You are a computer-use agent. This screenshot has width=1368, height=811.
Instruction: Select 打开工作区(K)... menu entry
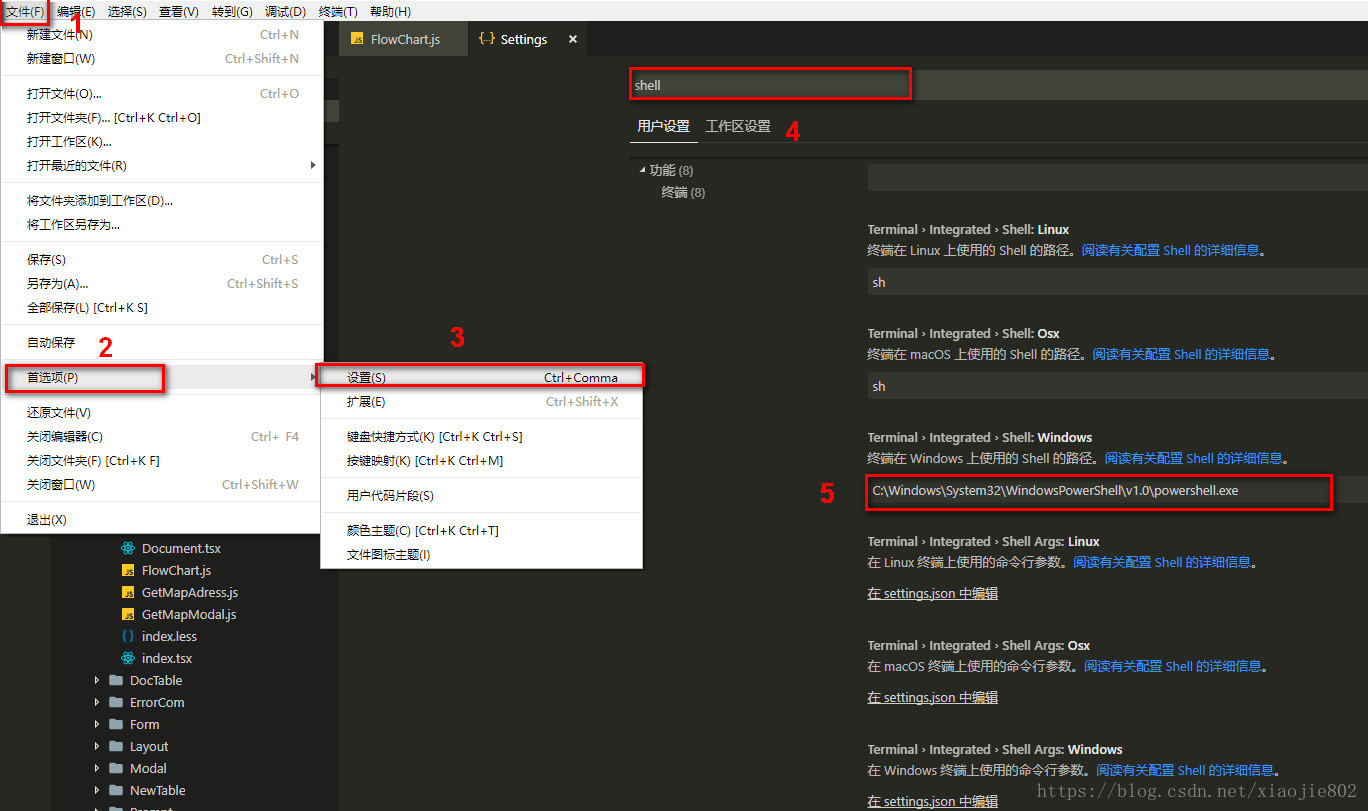(x=162, y=142)
